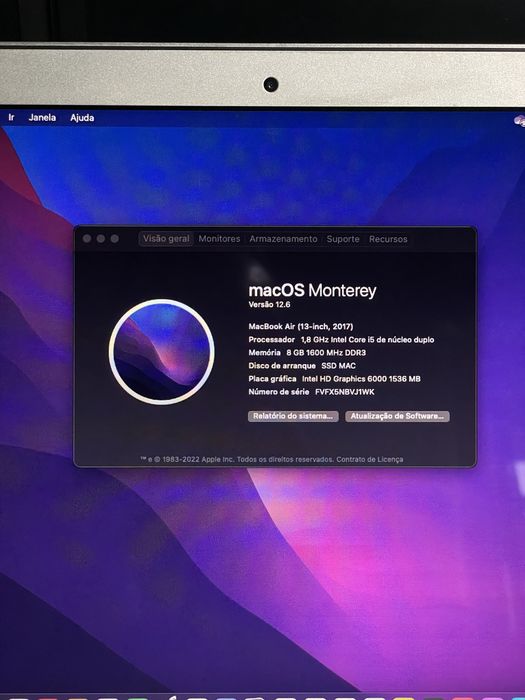The width and height of the screenshot is (525, 700).
Task: Open the Ir menu in menu bar
Action: click(11, 117)
